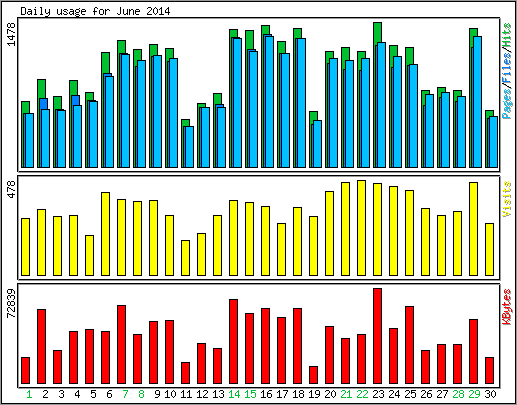Image resolution: width=517 pixels, height=405 pixels.
Task: Click day label 19 on the x-axis
Action: pyautogui.click(x=314, y=395)
